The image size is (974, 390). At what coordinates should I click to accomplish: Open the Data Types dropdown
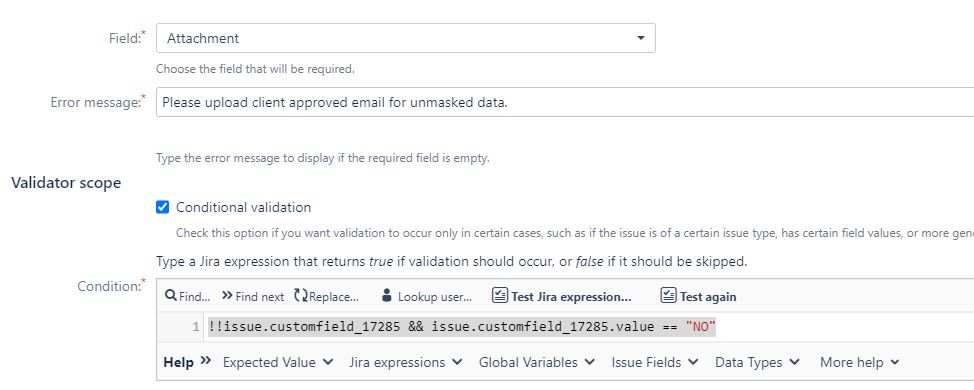click(757, 362)
